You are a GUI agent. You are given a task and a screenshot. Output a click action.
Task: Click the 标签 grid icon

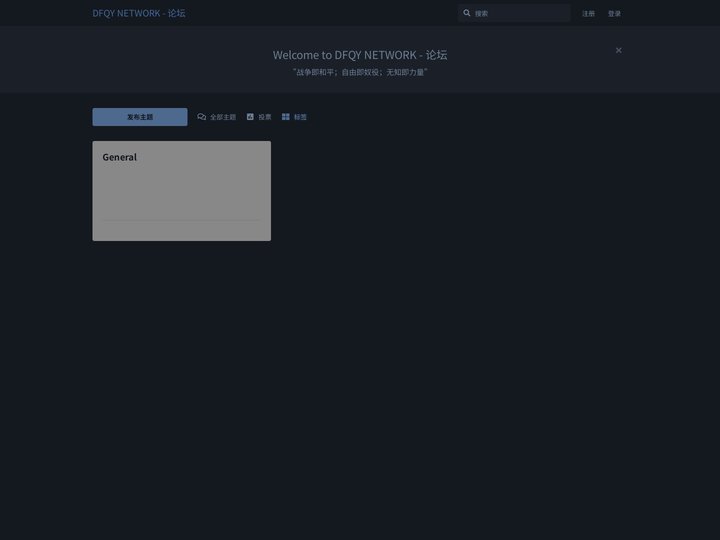[x=286, y=117]
